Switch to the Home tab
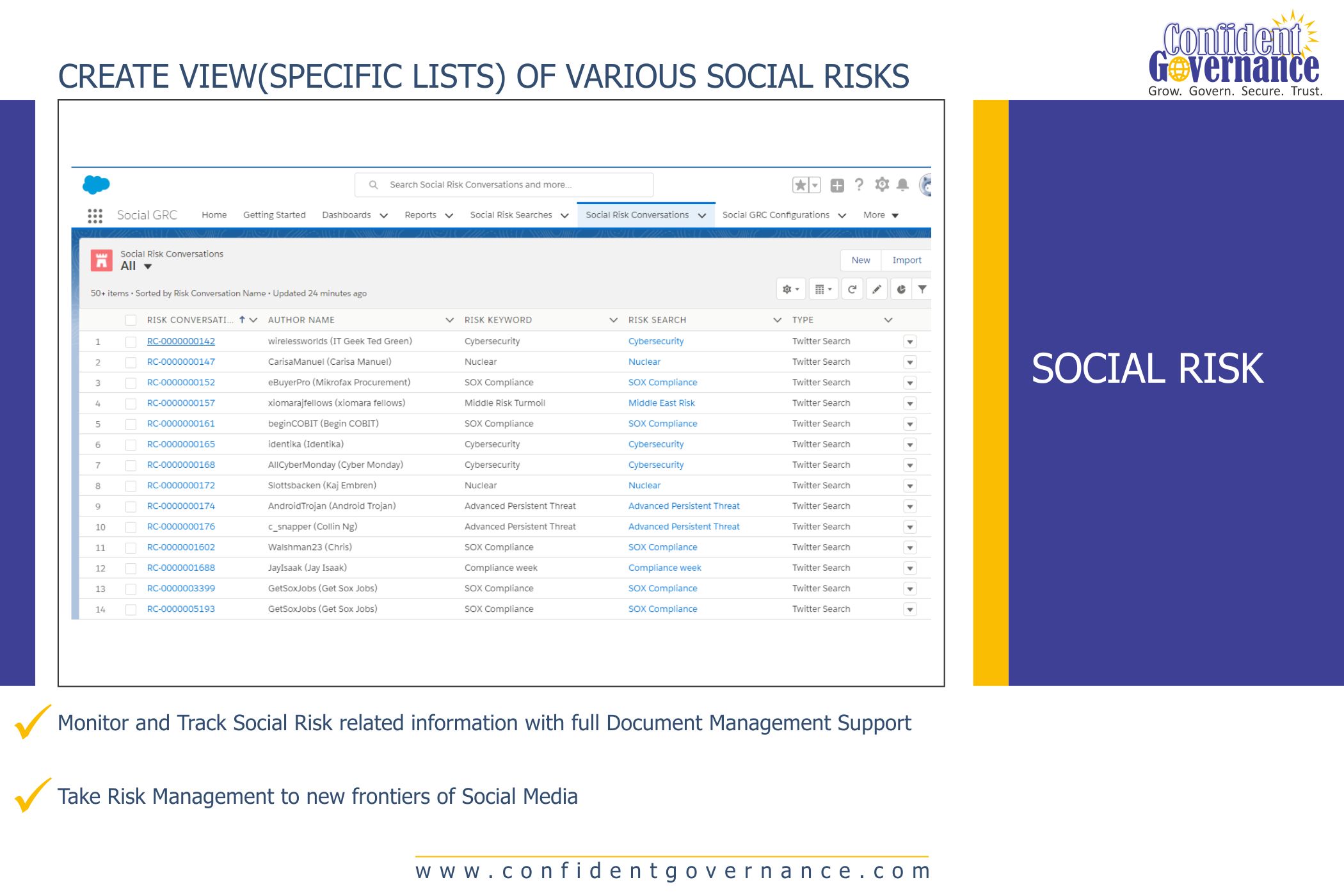 tap(214, 215)
